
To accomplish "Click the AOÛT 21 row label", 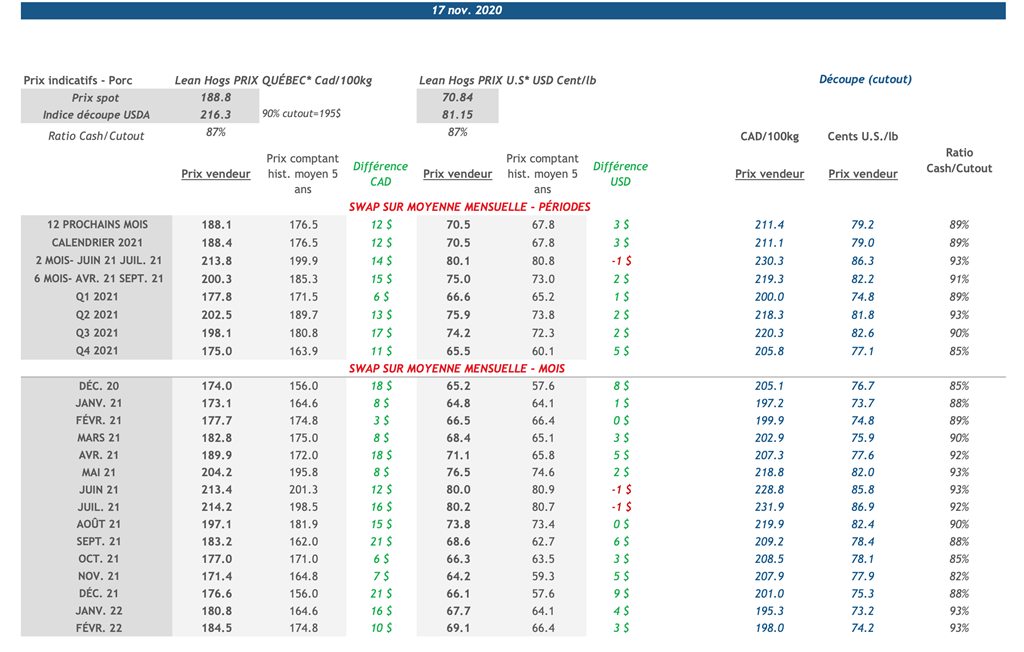I will pyautogui.click(x=98, y=524).
